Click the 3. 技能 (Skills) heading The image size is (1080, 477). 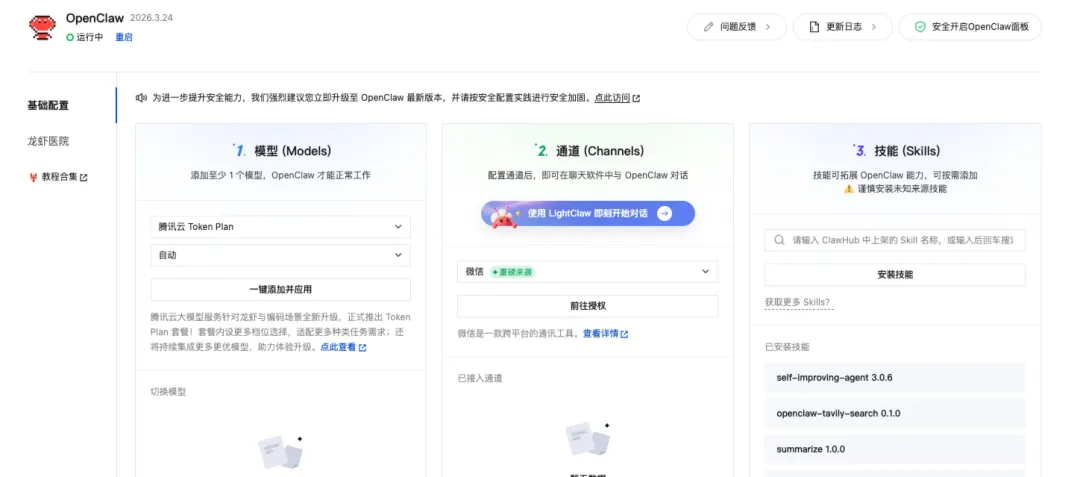pos(895,151)
